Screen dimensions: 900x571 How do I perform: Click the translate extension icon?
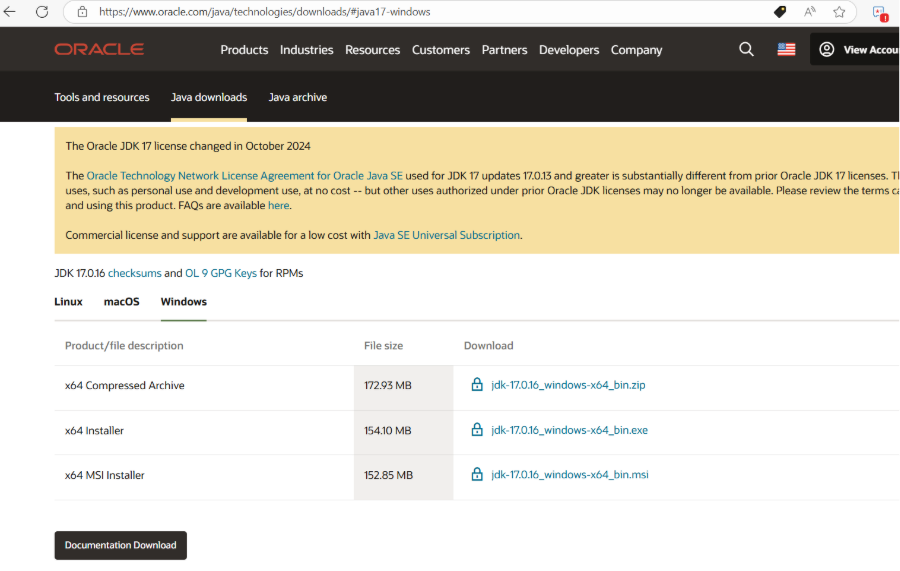coord(880,12)
